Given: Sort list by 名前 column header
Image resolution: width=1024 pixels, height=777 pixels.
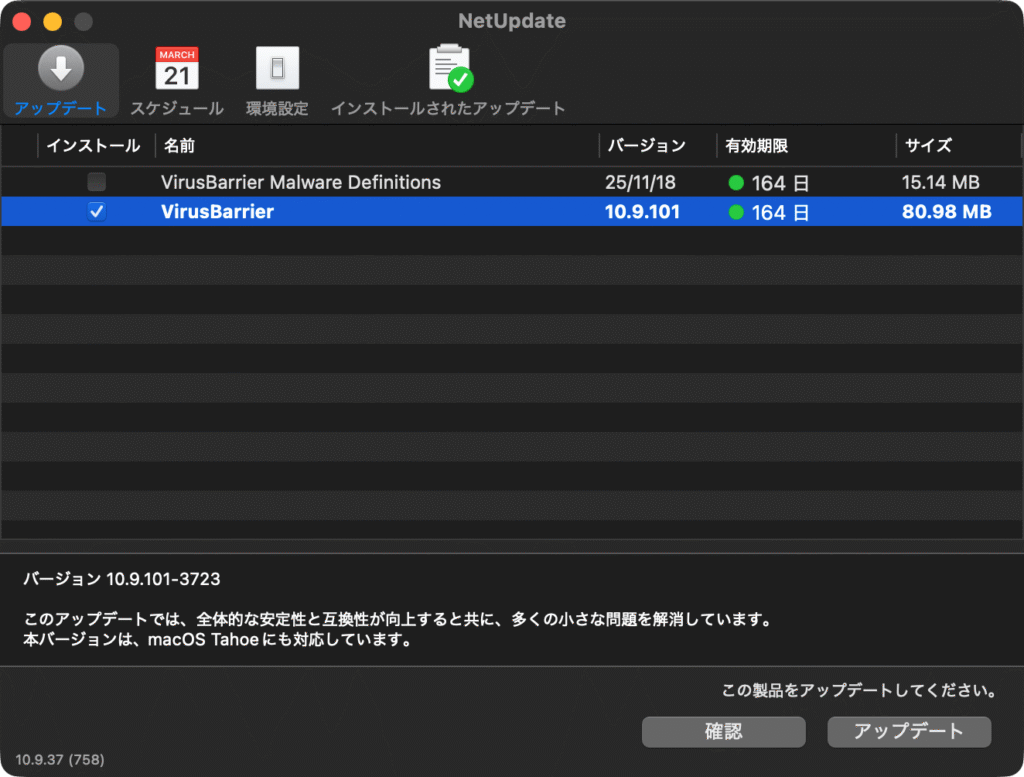Looking at the screenshot, I should pos(180,146).
